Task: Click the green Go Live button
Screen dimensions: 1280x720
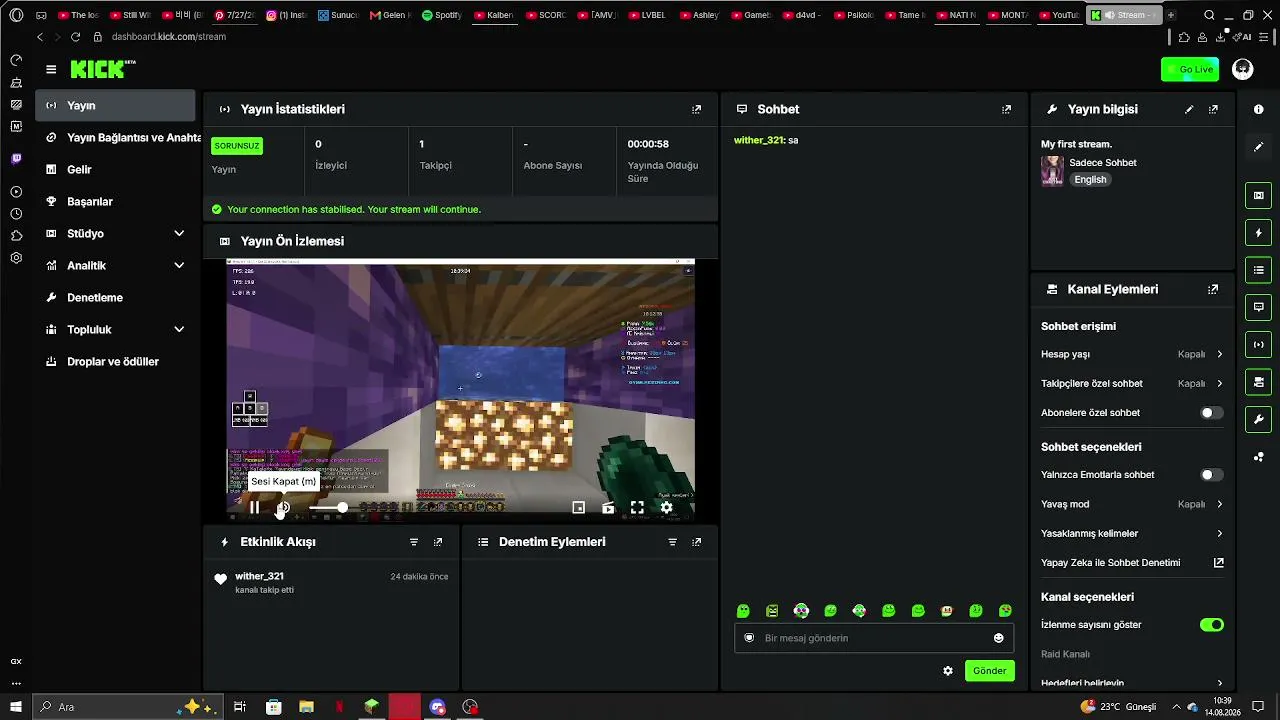Action: tap(1190, 69)
